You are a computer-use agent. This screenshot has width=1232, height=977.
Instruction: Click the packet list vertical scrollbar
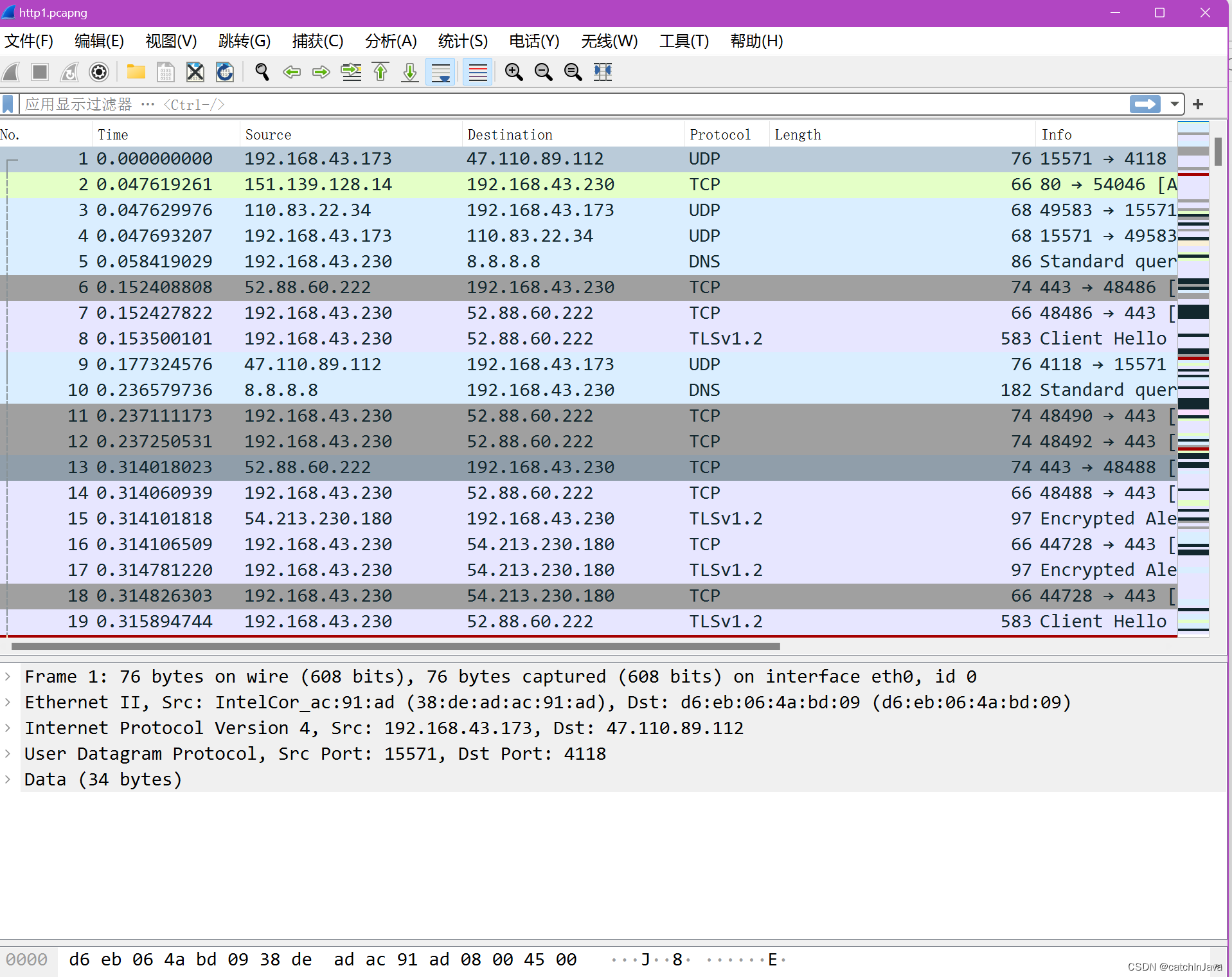pyautogui.click(x=1218, y=152)
